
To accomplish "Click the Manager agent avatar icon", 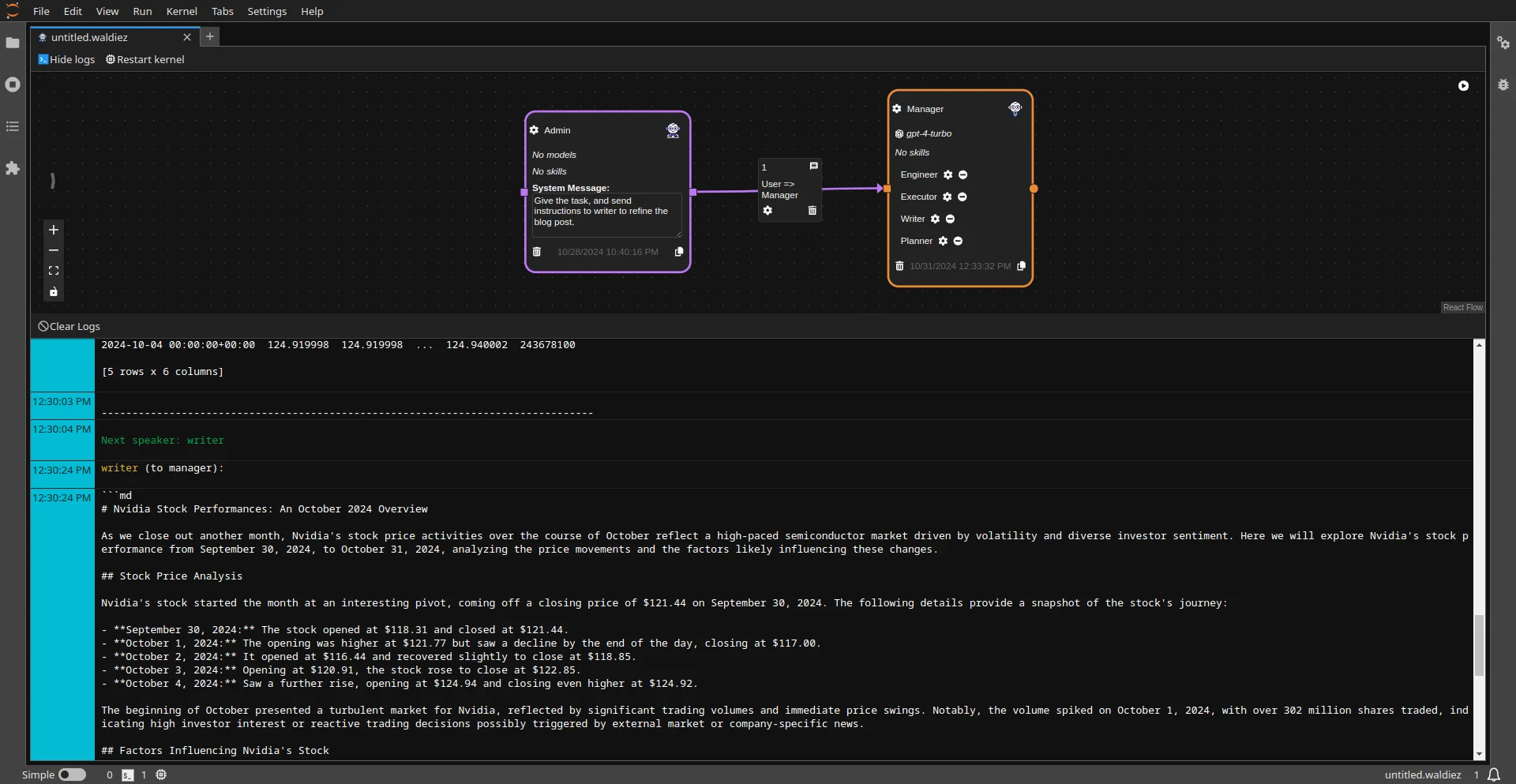I will (x=1015, y=108).
